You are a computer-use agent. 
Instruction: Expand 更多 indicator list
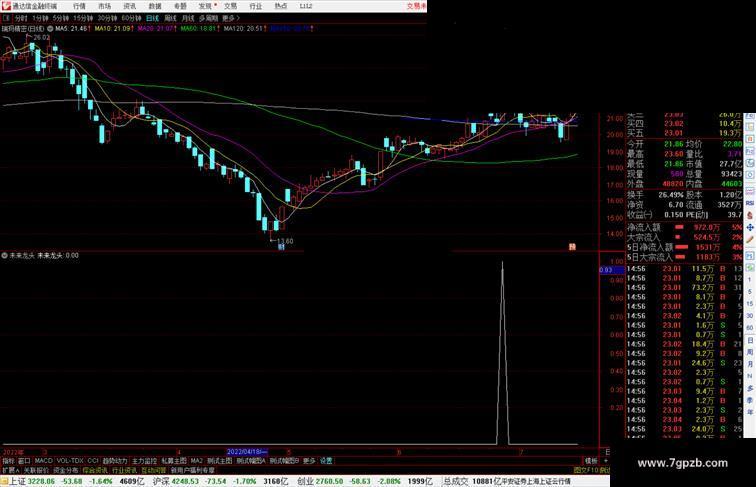(x=309, y=461)
